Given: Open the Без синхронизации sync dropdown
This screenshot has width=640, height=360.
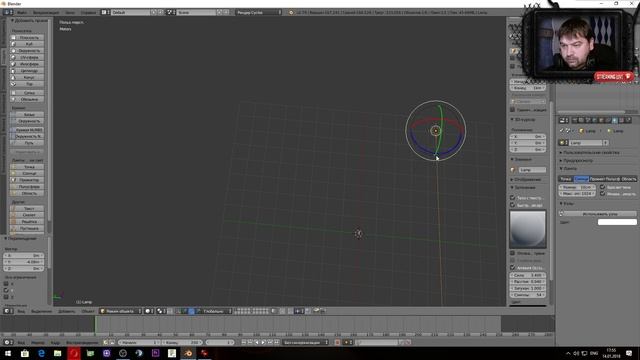Looking at the screenshot, I should [x=305, y=342].
